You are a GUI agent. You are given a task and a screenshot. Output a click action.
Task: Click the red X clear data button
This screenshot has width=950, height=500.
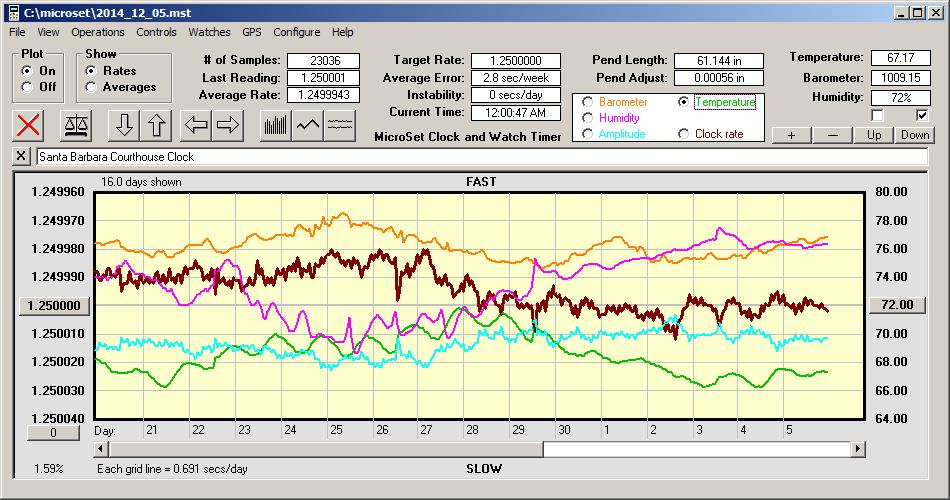pos(30,125)
